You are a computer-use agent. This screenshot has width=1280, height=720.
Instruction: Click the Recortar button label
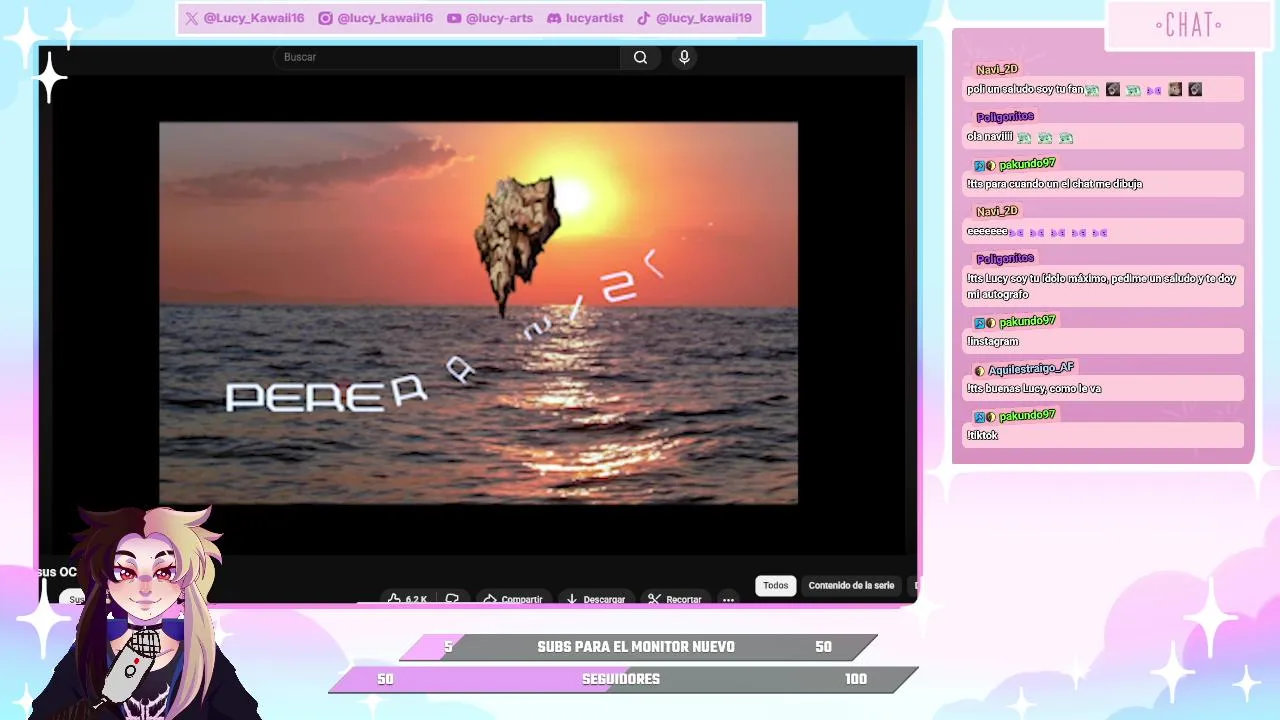[684, 599]
